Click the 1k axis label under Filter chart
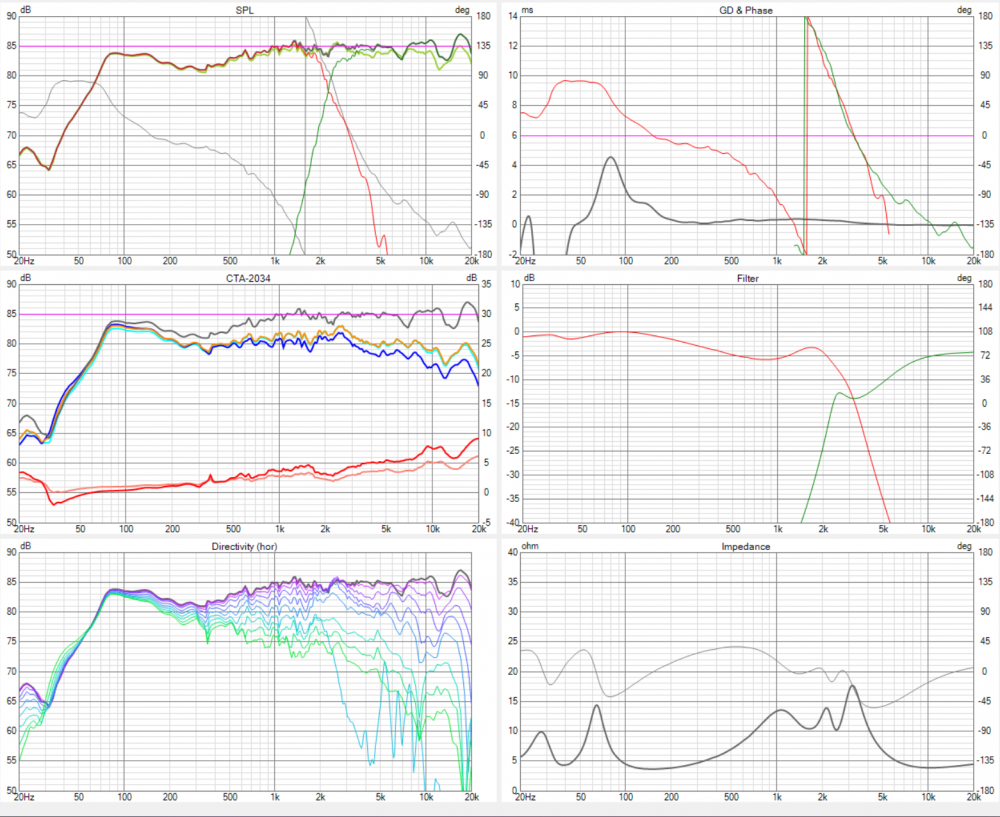The height and width of the screenshot is (817, 1000). pyautogui.click(x=776, y=530)
